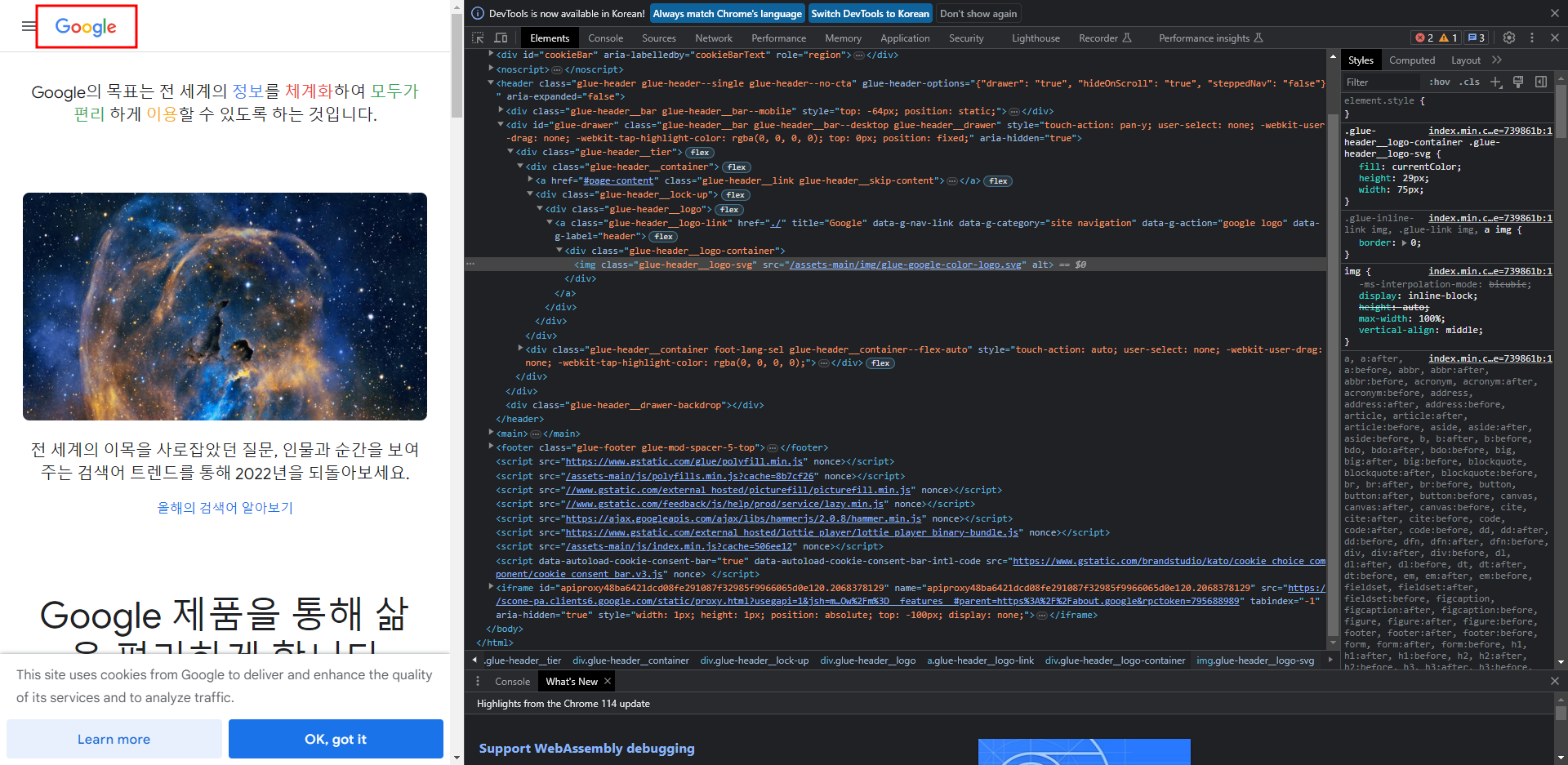Viewport: 1568px width, 765px height.
Task: Open index.min.css source link for img rule
Action: click(x=1490, y=271)
